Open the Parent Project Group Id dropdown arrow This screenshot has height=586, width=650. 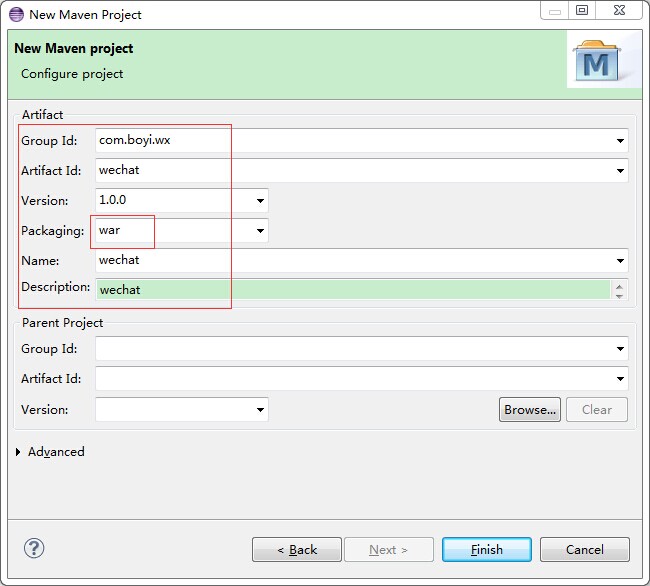tap(620, 349)
